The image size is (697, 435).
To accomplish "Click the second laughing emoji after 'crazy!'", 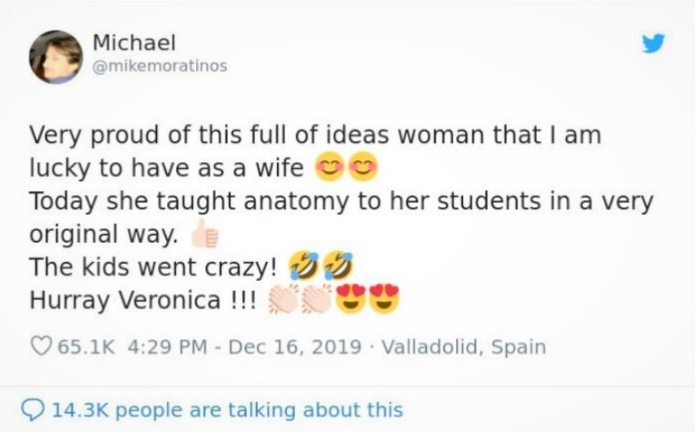I will point(337,267).
